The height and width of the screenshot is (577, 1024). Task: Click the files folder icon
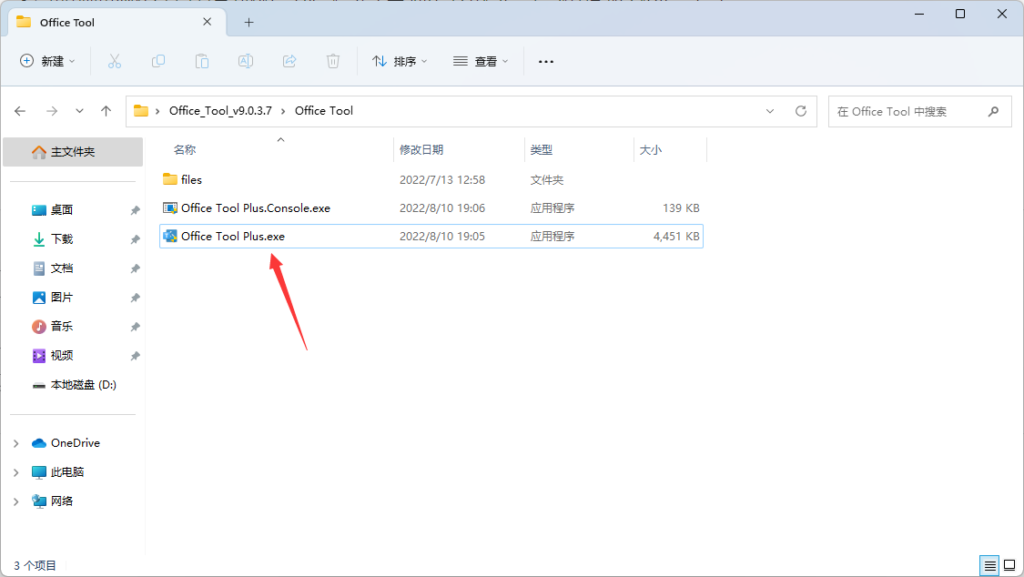170,179
